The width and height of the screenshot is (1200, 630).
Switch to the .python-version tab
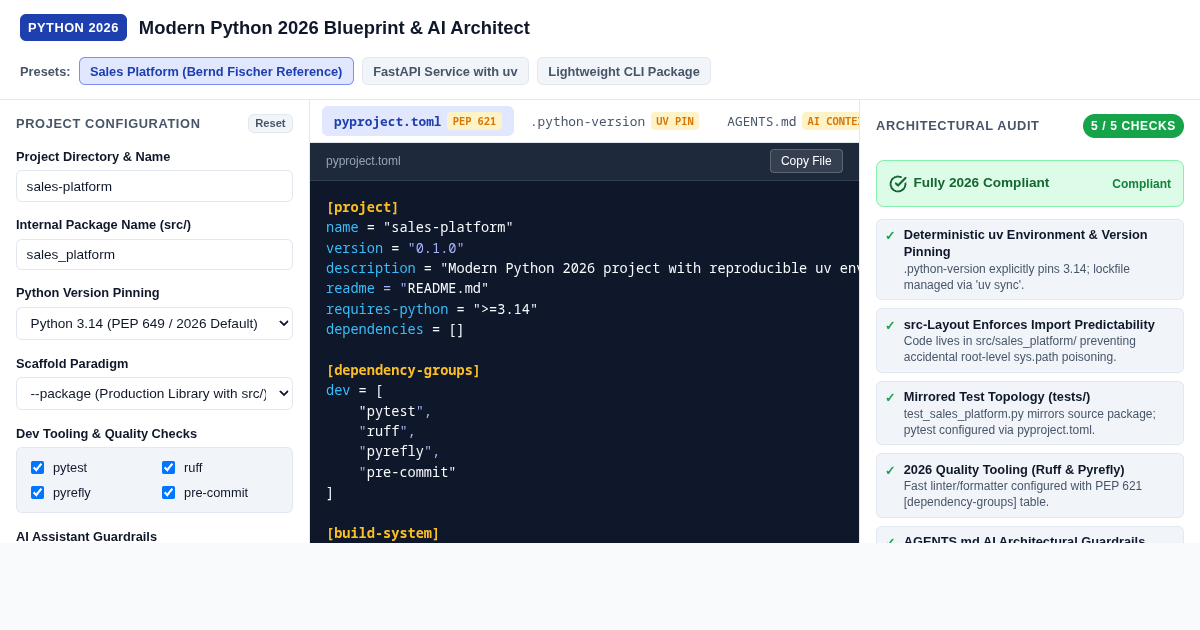[x=614, y=121]
